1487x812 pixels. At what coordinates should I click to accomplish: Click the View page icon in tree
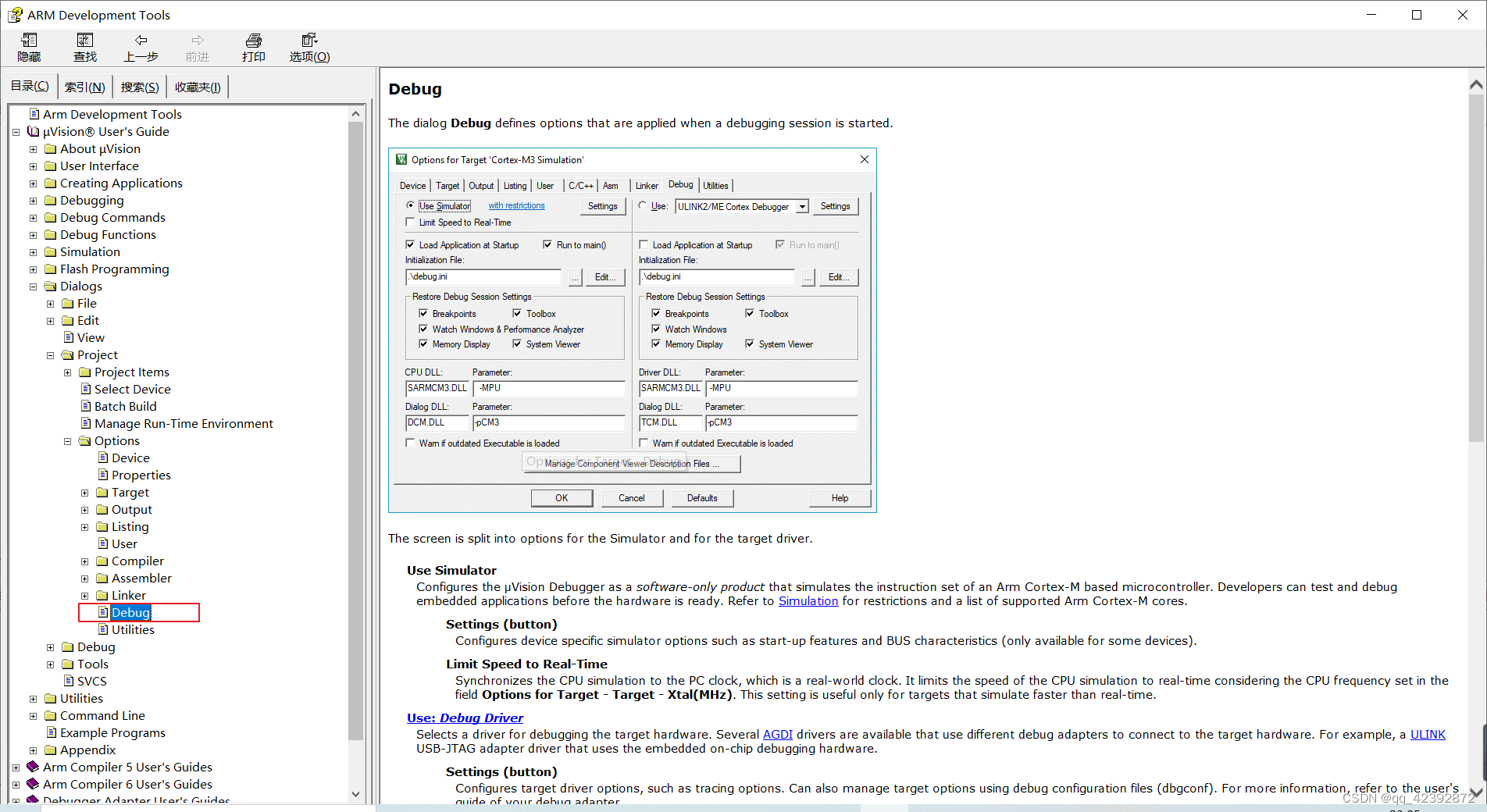tap(68, 337)
